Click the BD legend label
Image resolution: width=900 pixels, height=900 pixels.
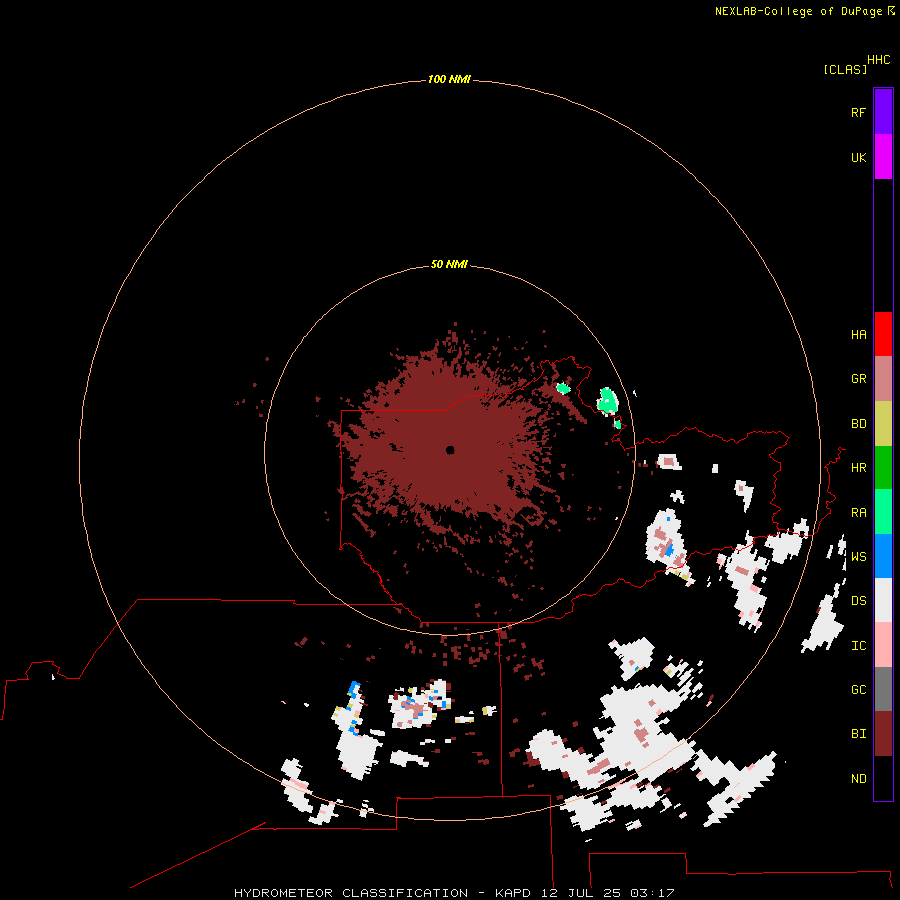click(x=858, y=424)
